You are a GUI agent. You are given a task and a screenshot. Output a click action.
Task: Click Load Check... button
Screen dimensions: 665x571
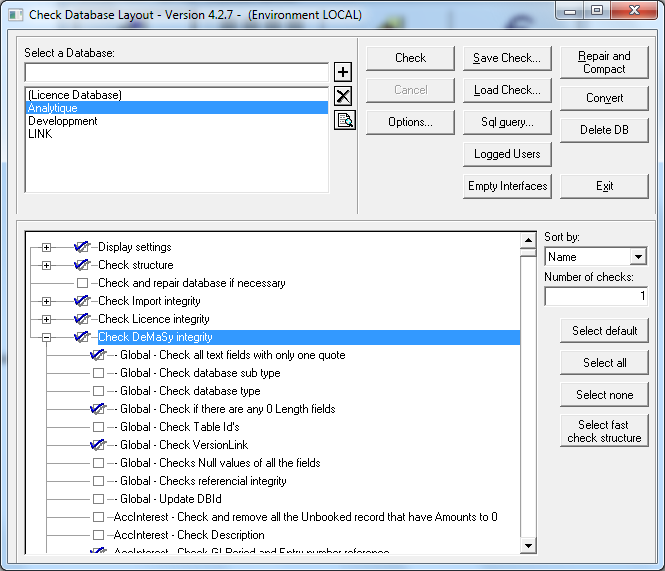point(507,90)
